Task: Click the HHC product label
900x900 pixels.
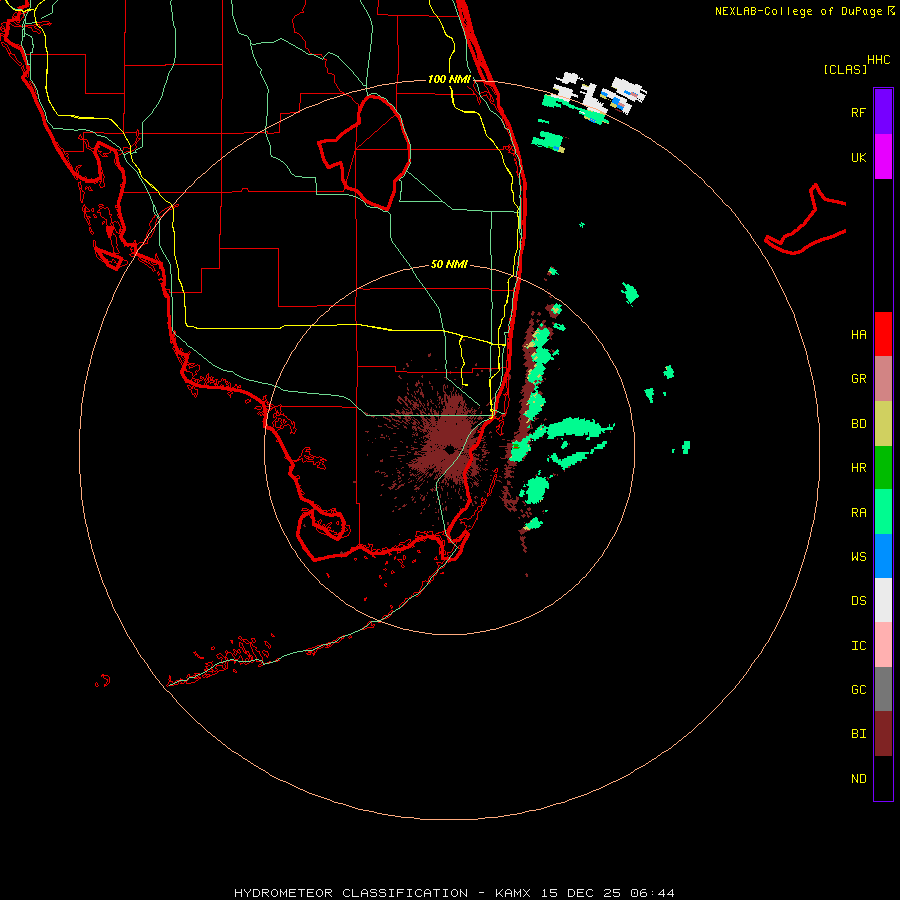Action: point(879,60)
